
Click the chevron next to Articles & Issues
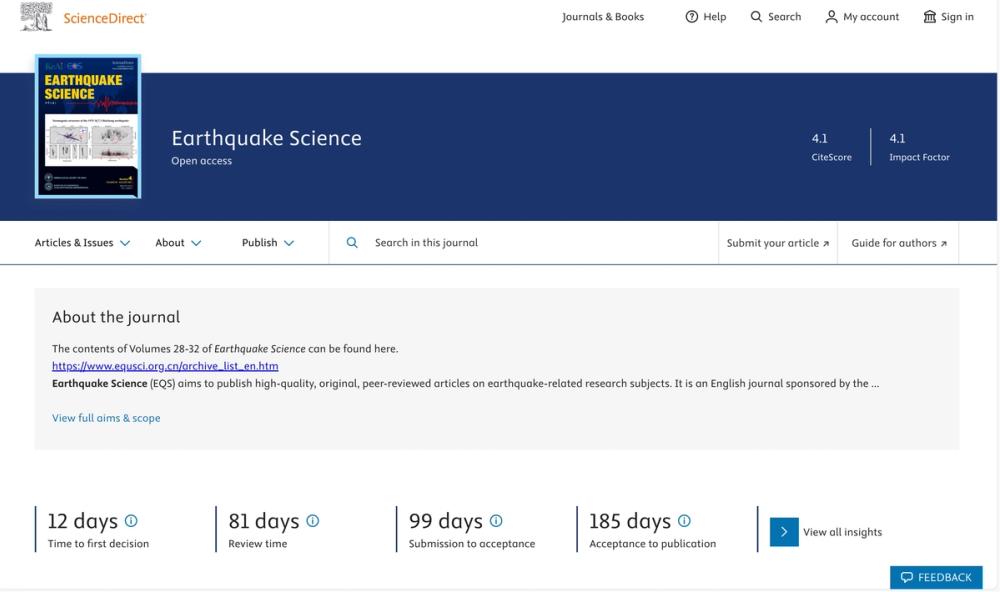[x=125, y=243]
